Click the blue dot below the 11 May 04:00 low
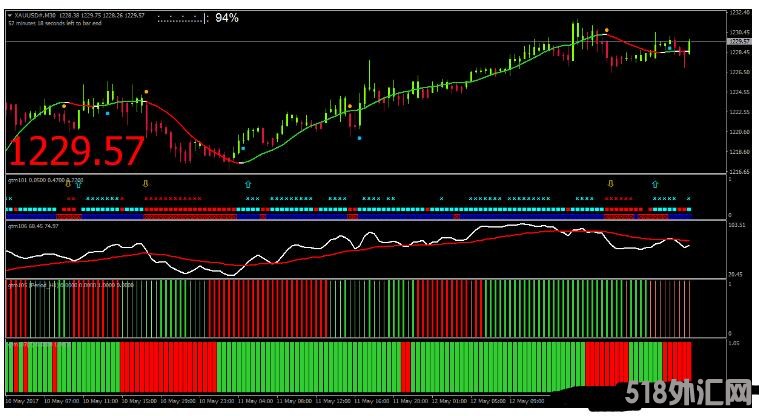This screenshot has width=759, height=416. click(243, 148)
